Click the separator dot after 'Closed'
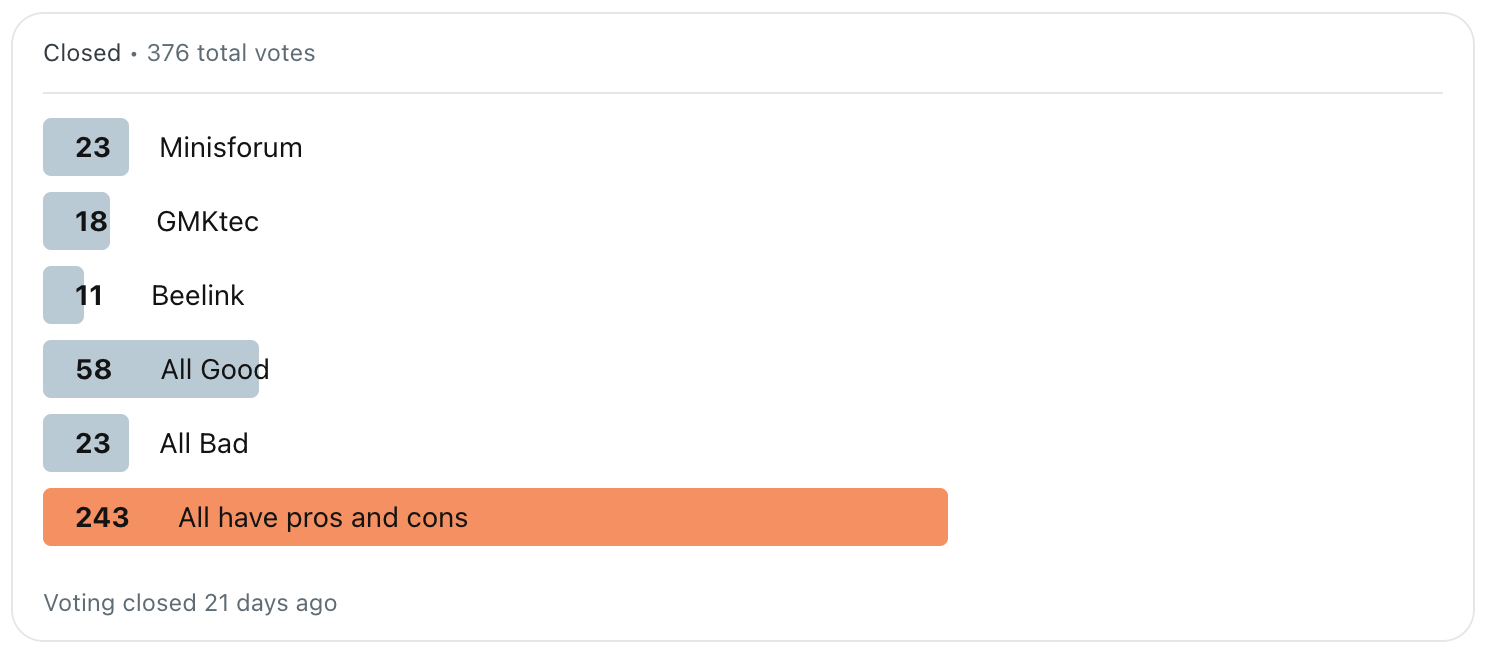Screen dimensions: 1488x662 [x=134, y=54]
